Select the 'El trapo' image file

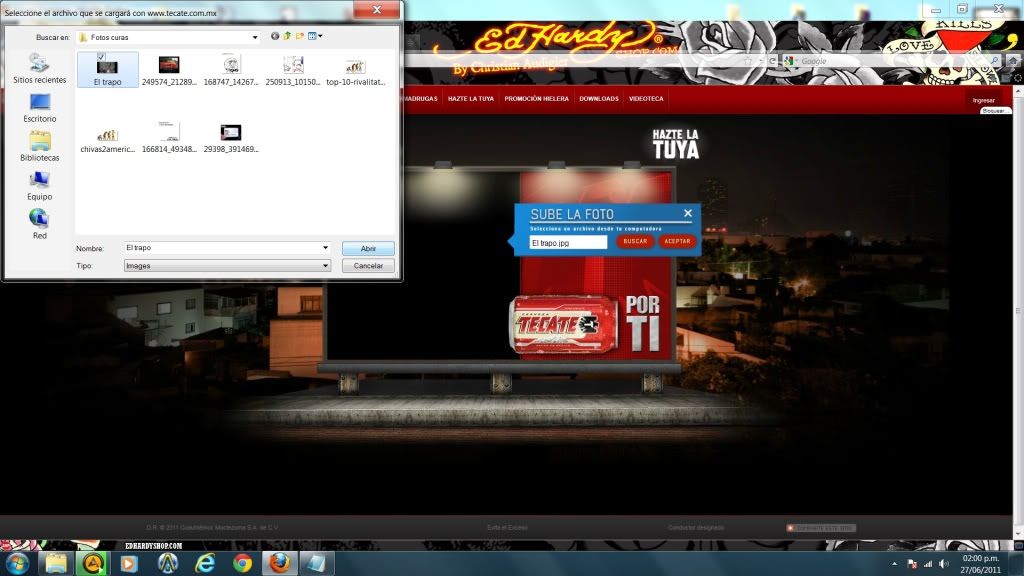[108, 70]
